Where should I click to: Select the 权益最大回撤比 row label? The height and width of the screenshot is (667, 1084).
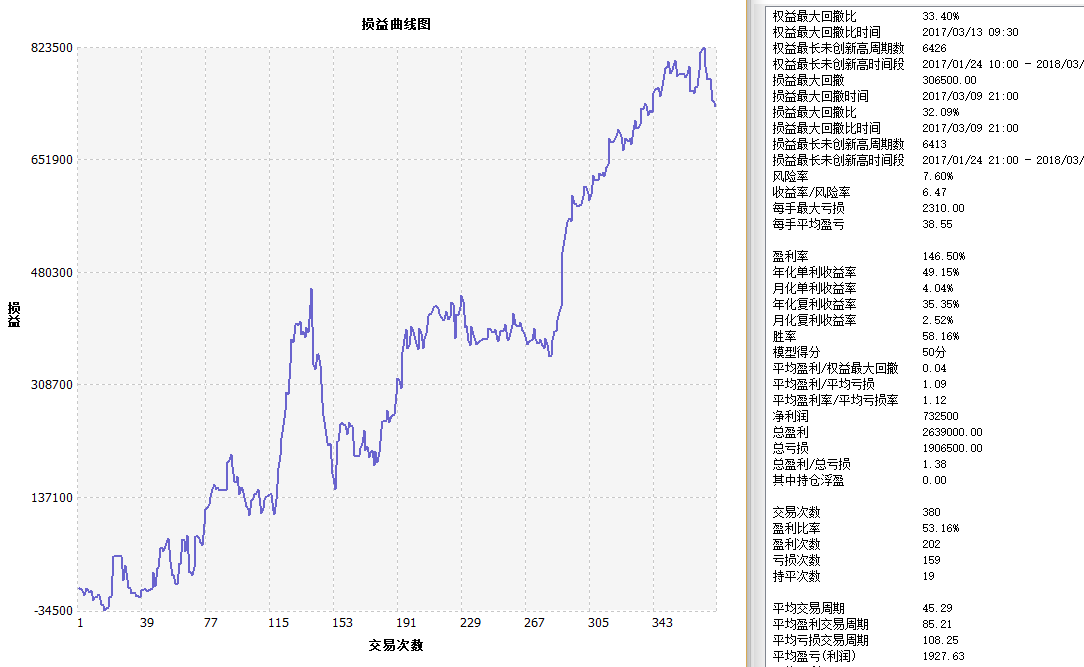tap(814, 16)
